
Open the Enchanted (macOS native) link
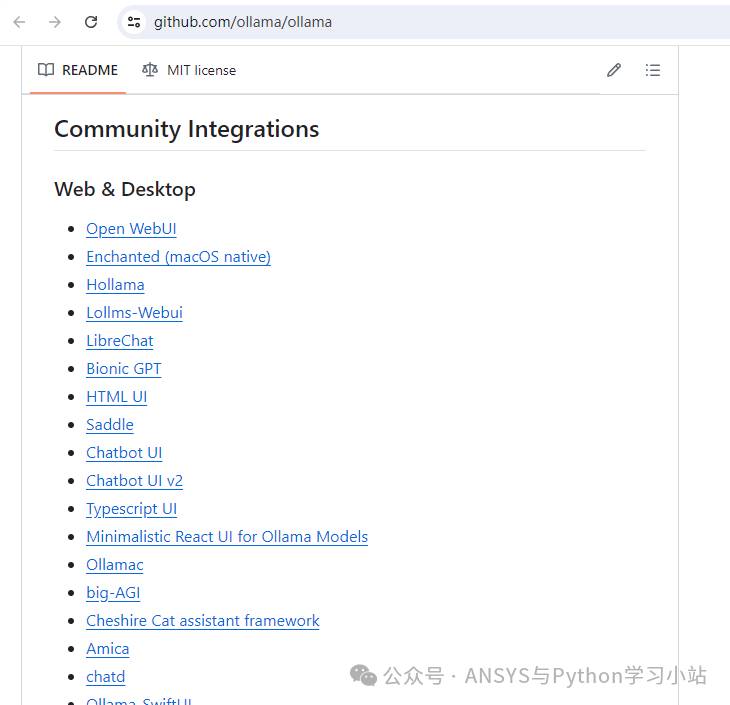(x=178, y=257)
